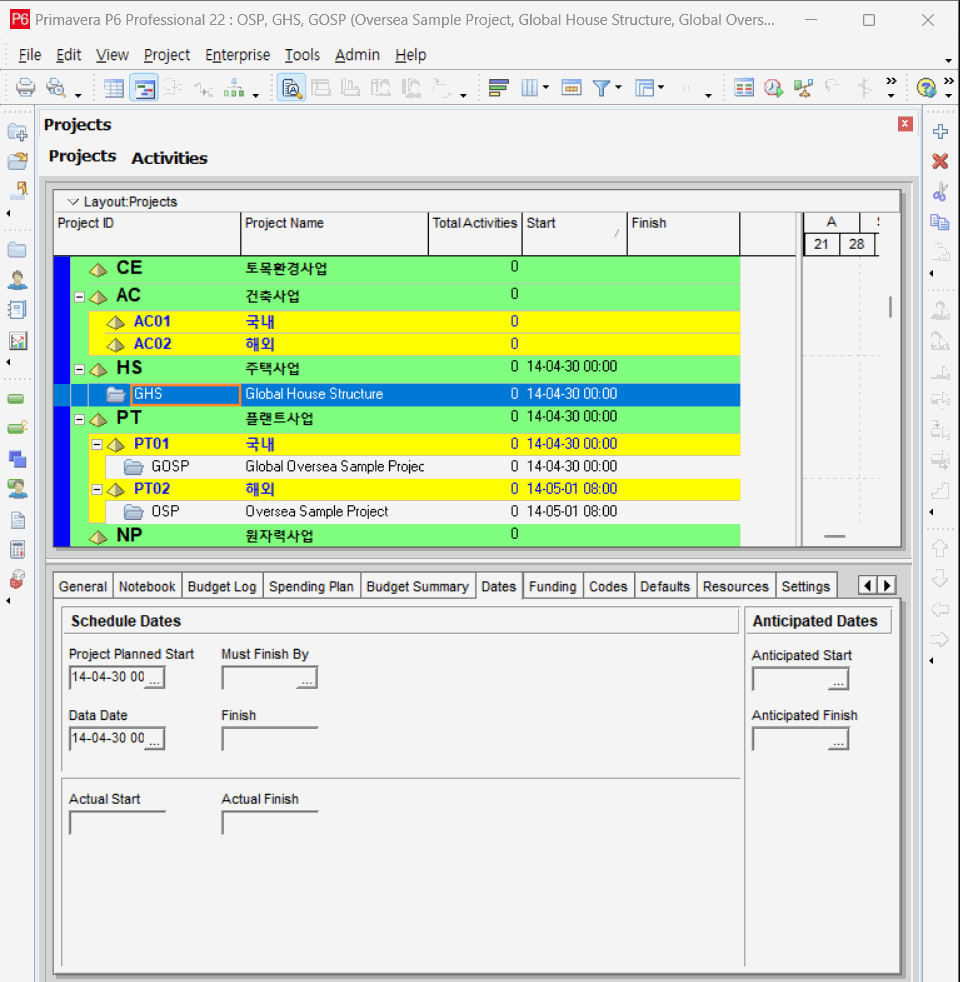The height and width of the screenshot is (982, 960).
Task: Open the Bars formatting icon
Action: 498,88
